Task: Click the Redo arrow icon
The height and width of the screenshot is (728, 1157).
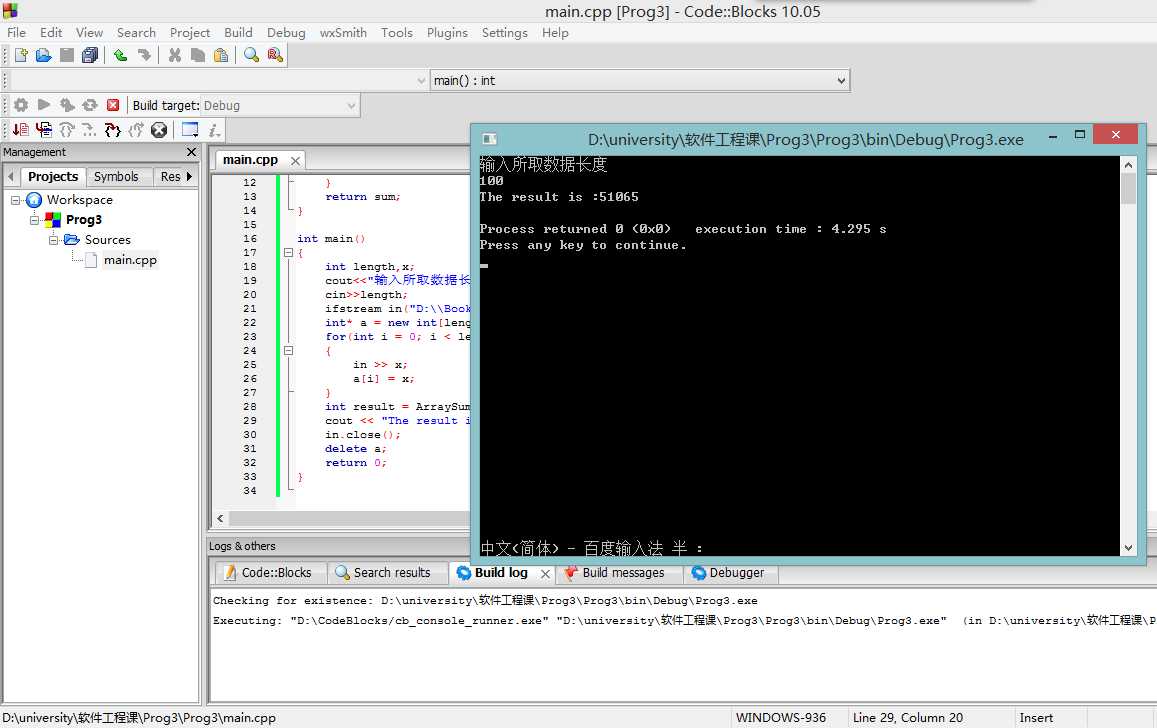Action: pyautogui.click(x=144, y=55)
